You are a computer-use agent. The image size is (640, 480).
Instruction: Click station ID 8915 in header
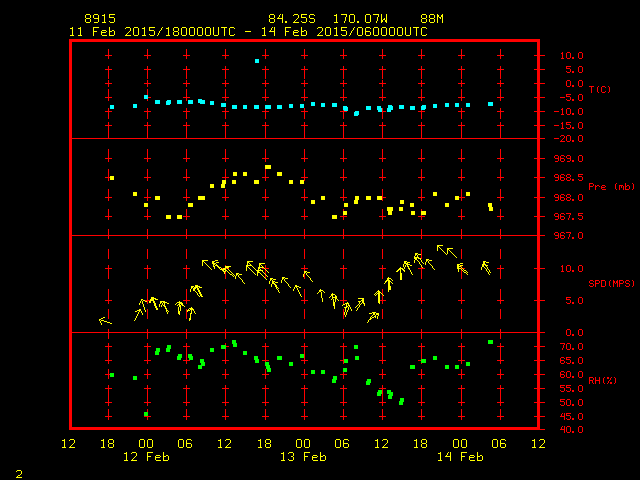[100, 19]
